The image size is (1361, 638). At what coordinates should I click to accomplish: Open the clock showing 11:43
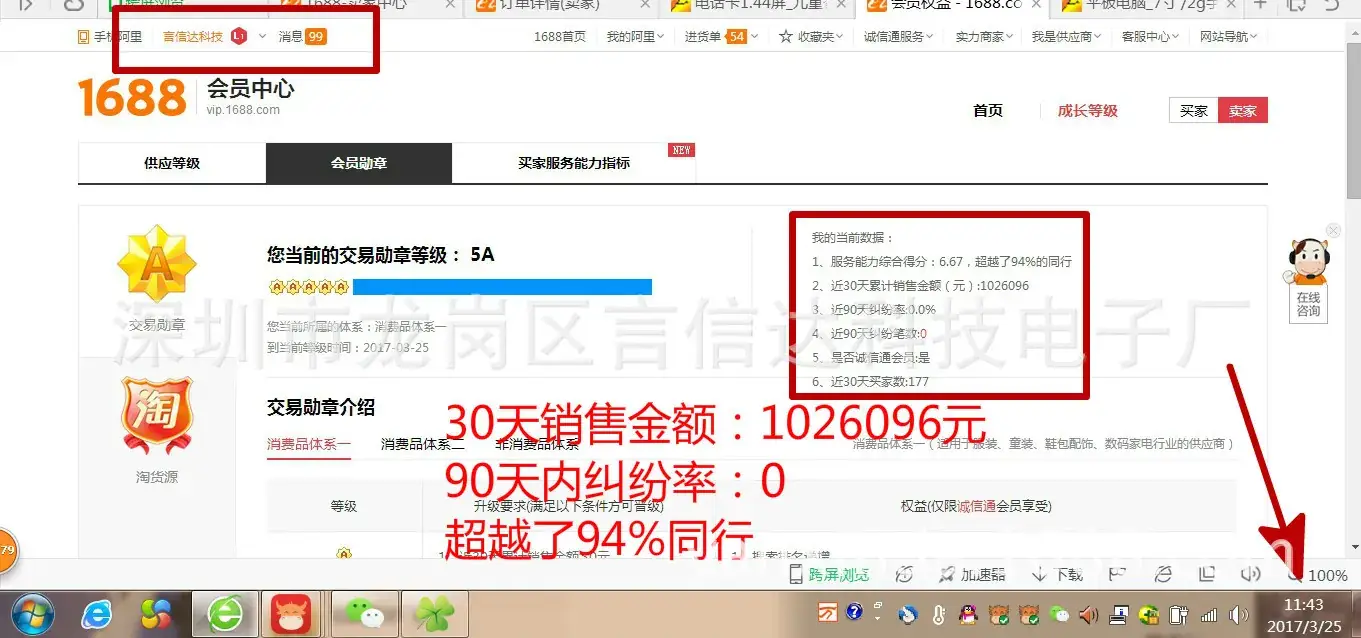[1303, 614]
